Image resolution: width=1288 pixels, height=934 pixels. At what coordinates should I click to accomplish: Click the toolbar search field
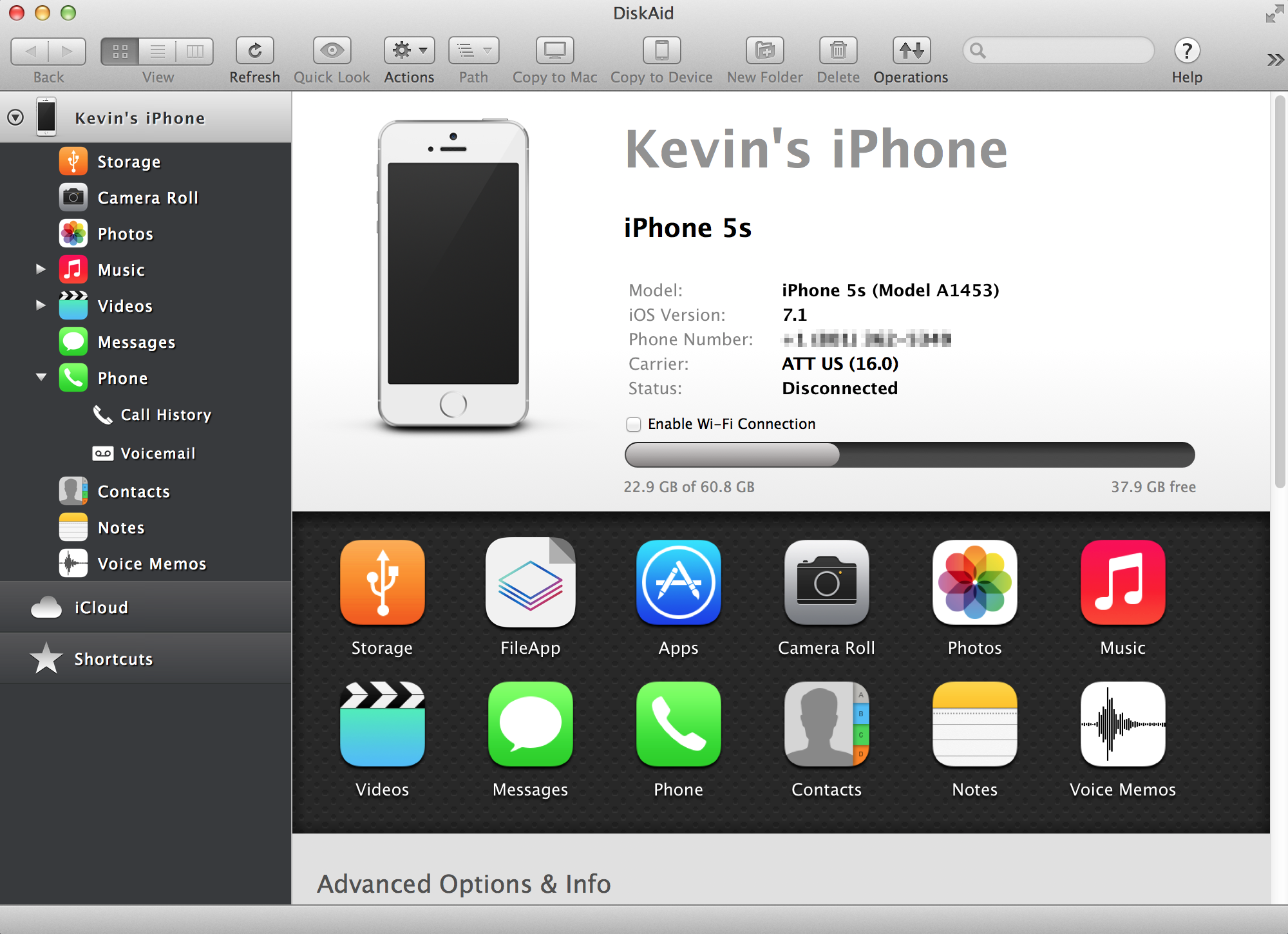1058,50
